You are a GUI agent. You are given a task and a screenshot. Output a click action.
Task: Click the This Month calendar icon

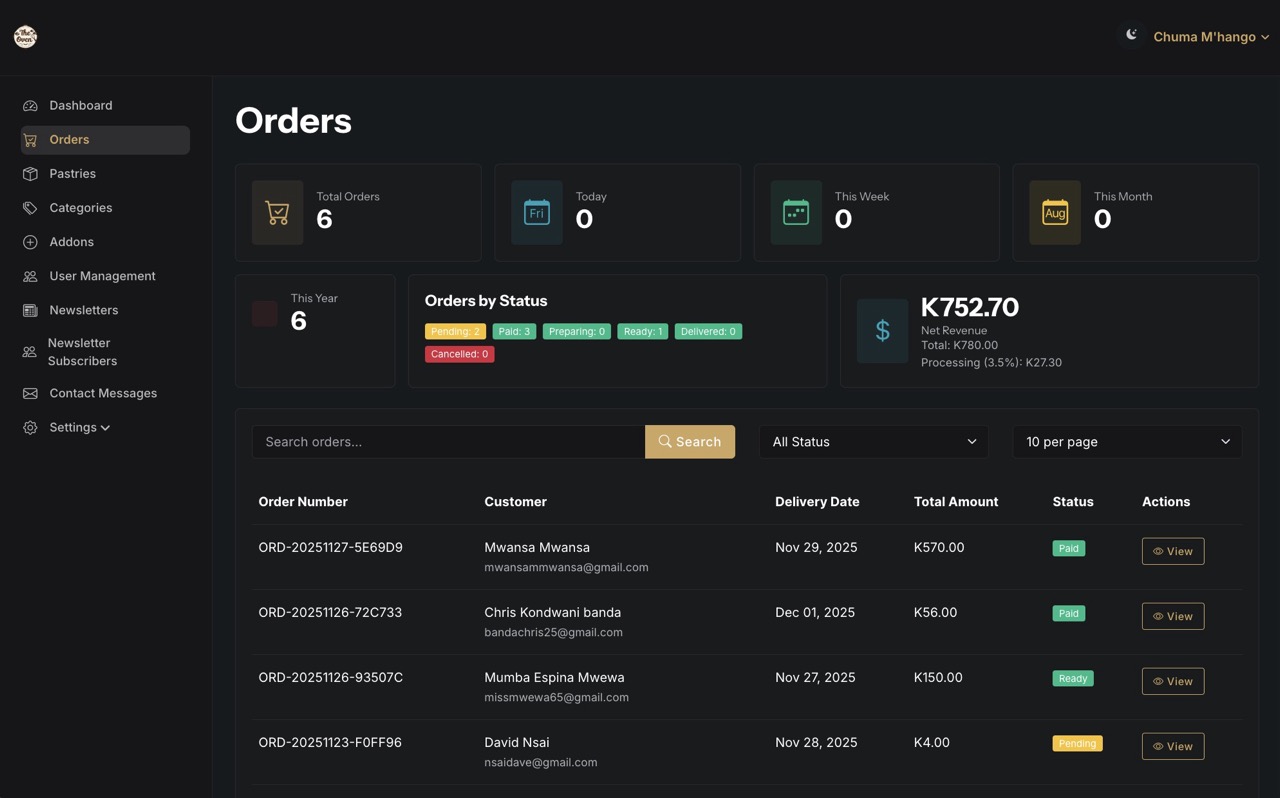click(1054, 212)
